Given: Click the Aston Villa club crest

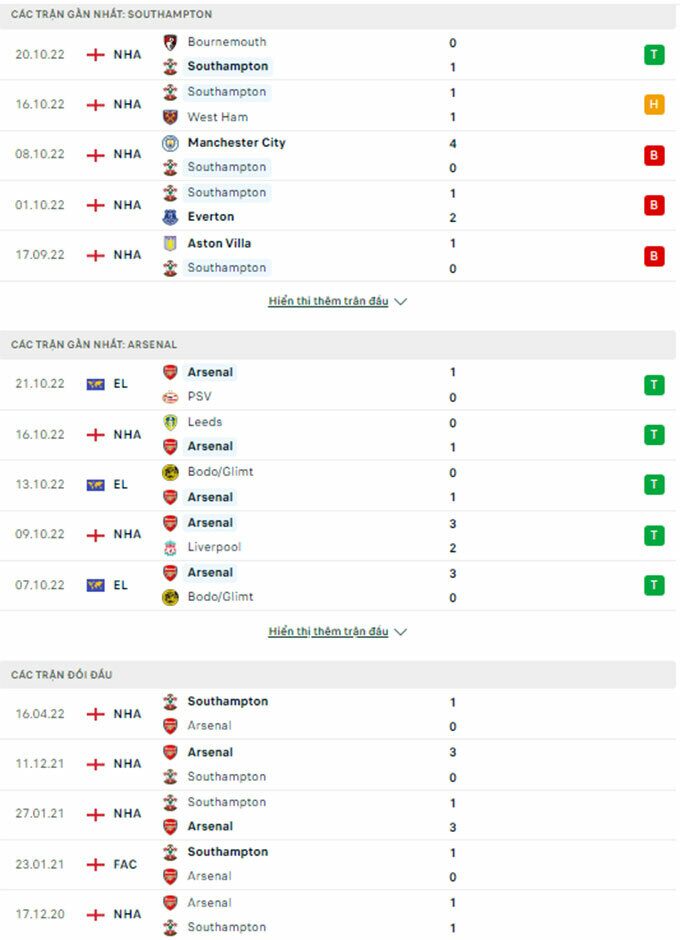Looking at the screenshot, I should pyautogui.click(x=170, y=243).
